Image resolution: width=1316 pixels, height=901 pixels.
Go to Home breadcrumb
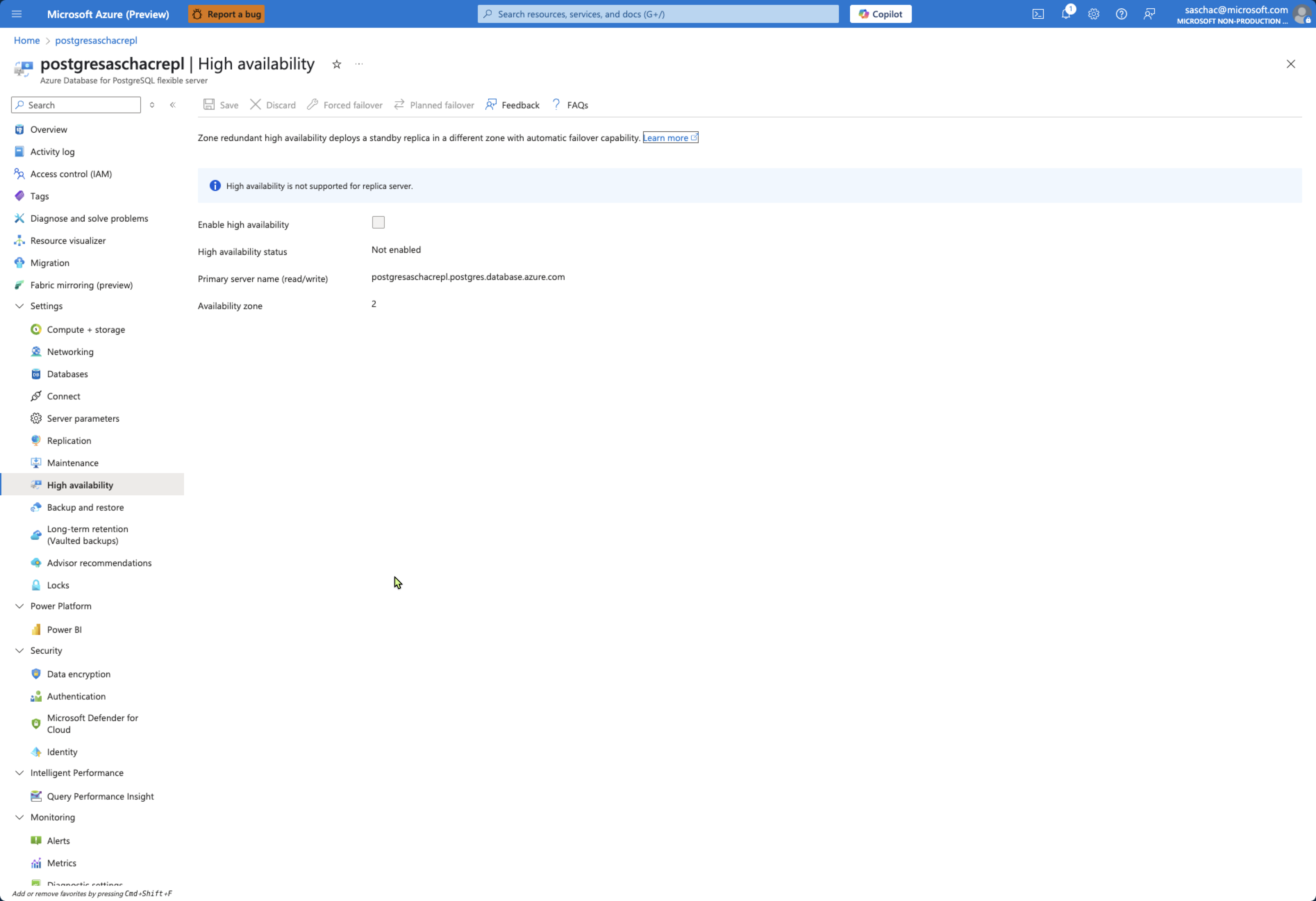coord(27,40)
